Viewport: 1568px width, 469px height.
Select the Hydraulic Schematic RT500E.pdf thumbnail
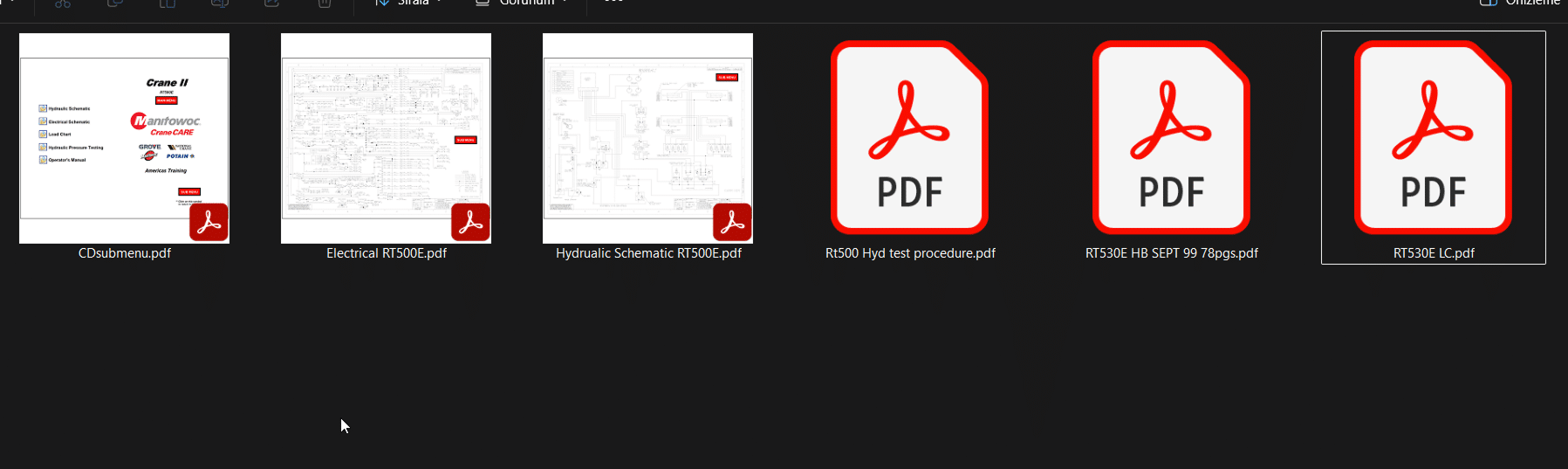pyautogui.click(x=647, y=138)
